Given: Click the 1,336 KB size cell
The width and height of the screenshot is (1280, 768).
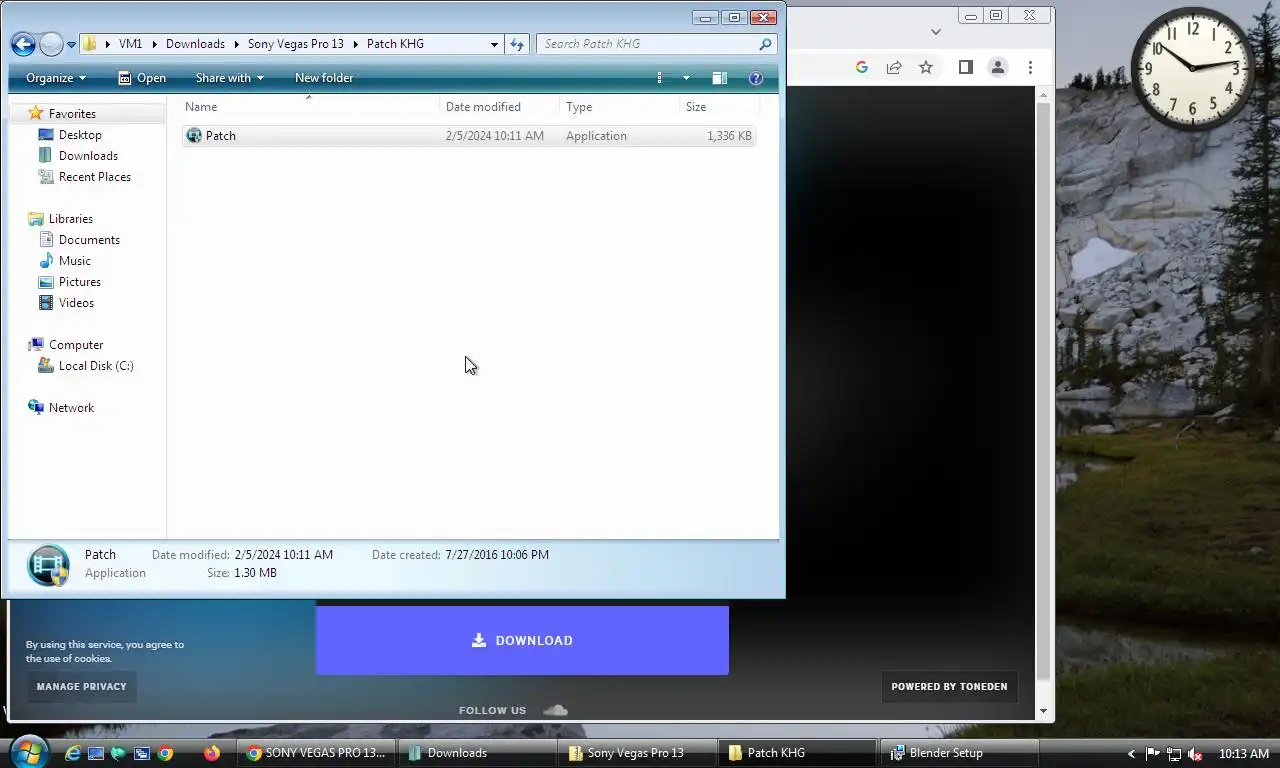Looking at the screenshot, I should 729,136.
